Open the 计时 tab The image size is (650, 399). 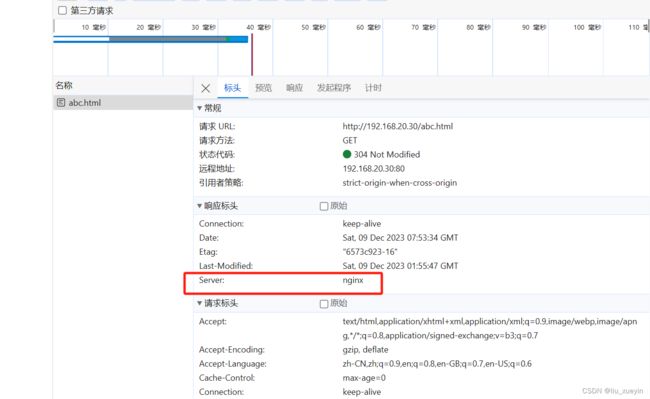(x=373, y=88)
